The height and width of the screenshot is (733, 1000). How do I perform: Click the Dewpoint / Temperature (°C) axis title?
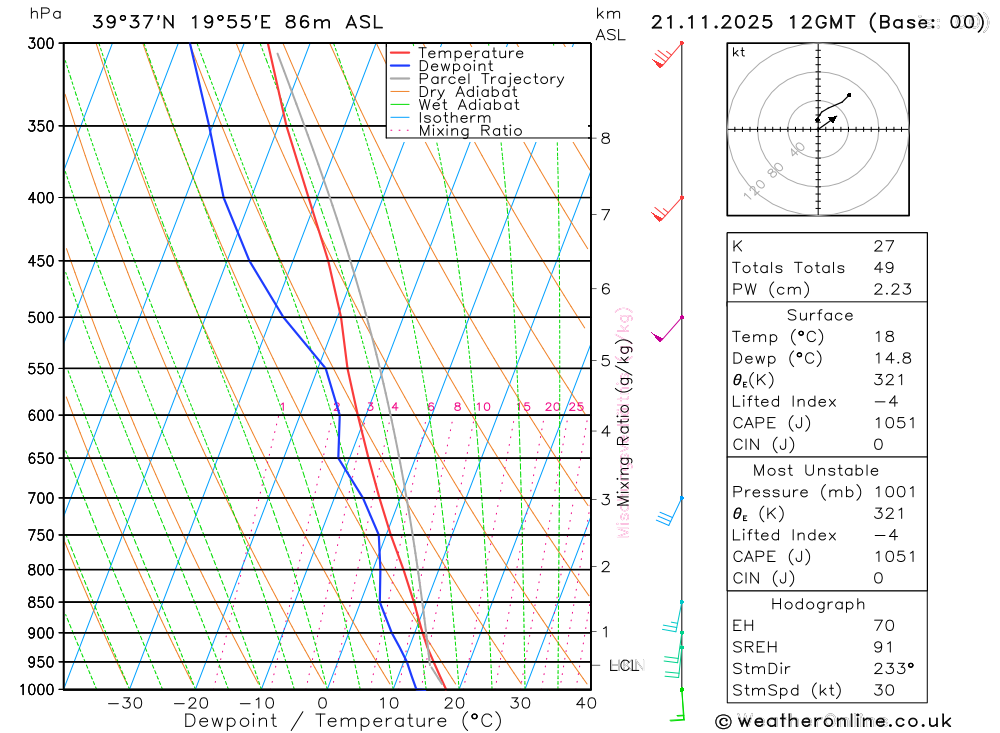pos(343,722)
